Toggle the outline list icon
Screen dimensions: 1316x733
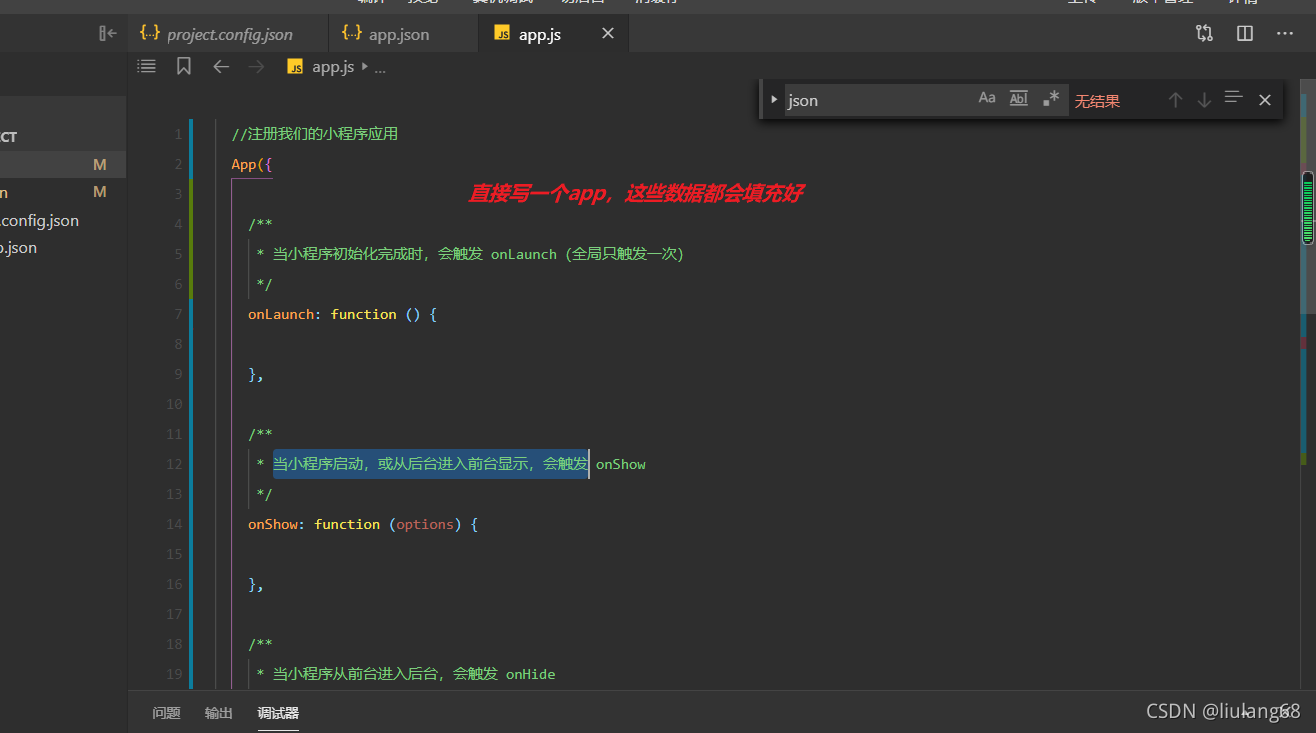point(147,66)
